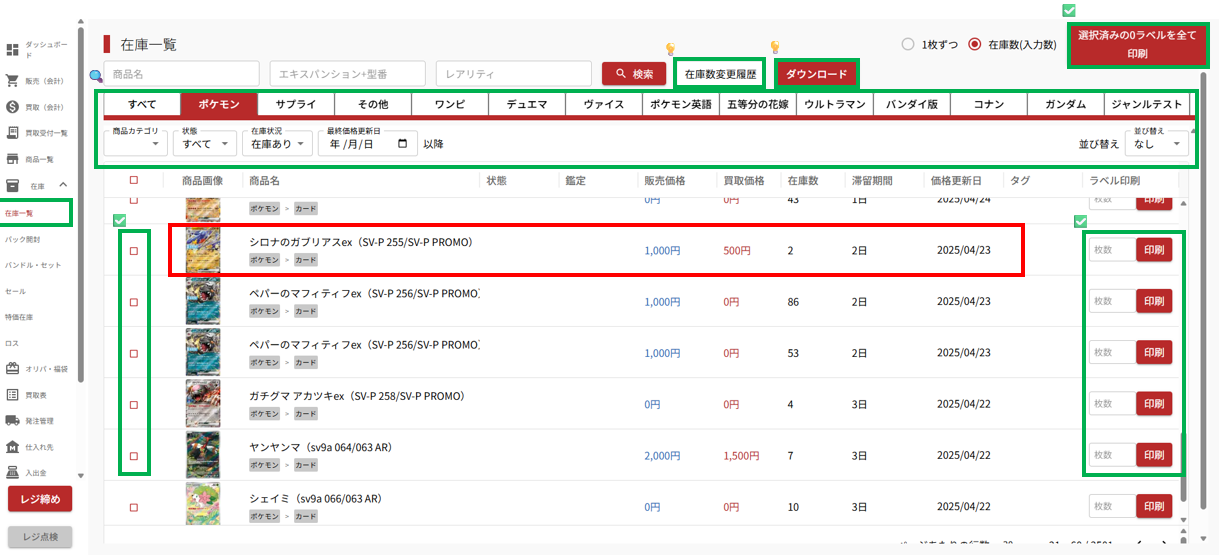Select the 1枚ずつ radio option

coord(908,44)
